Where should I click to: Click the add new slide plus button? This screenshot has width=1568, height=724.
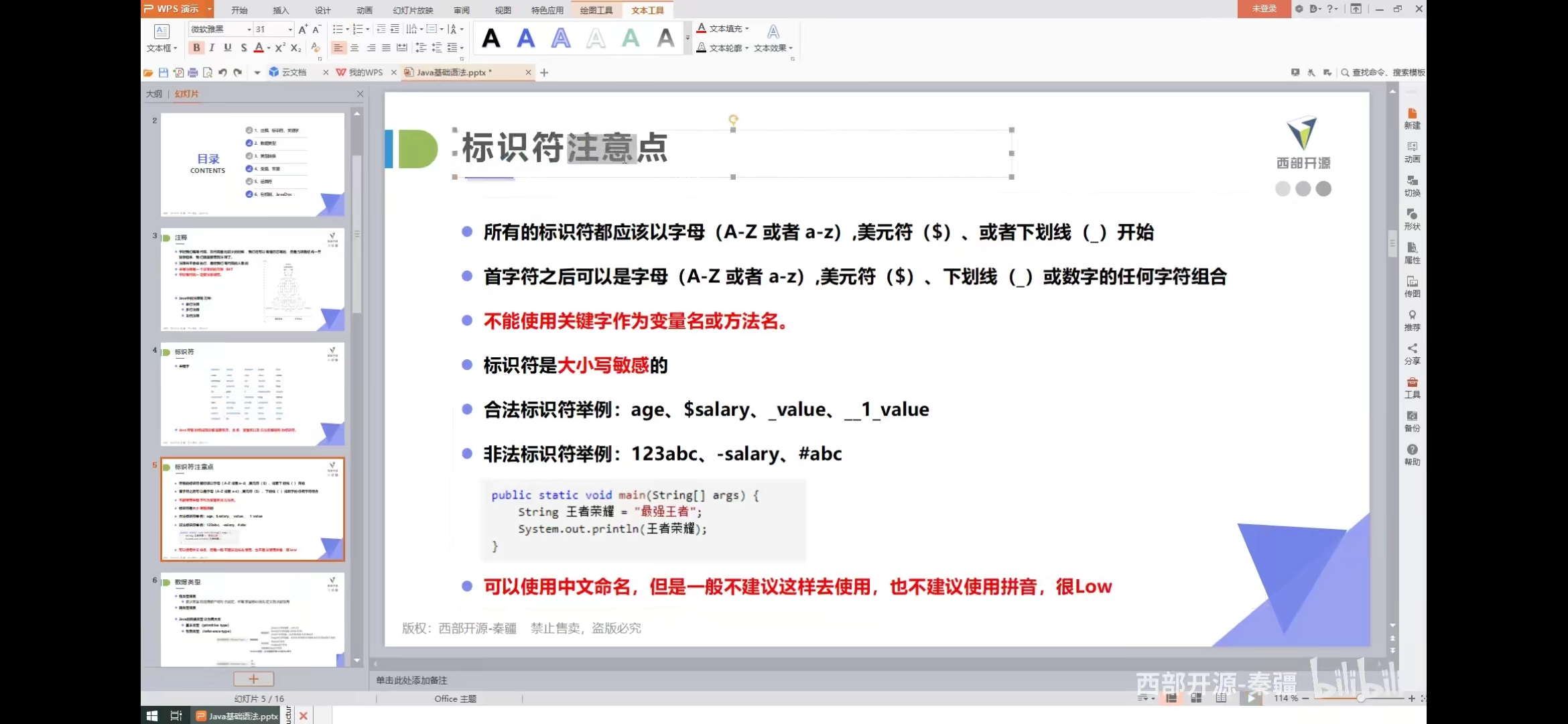pyautogui.click(x=253, y=679)
